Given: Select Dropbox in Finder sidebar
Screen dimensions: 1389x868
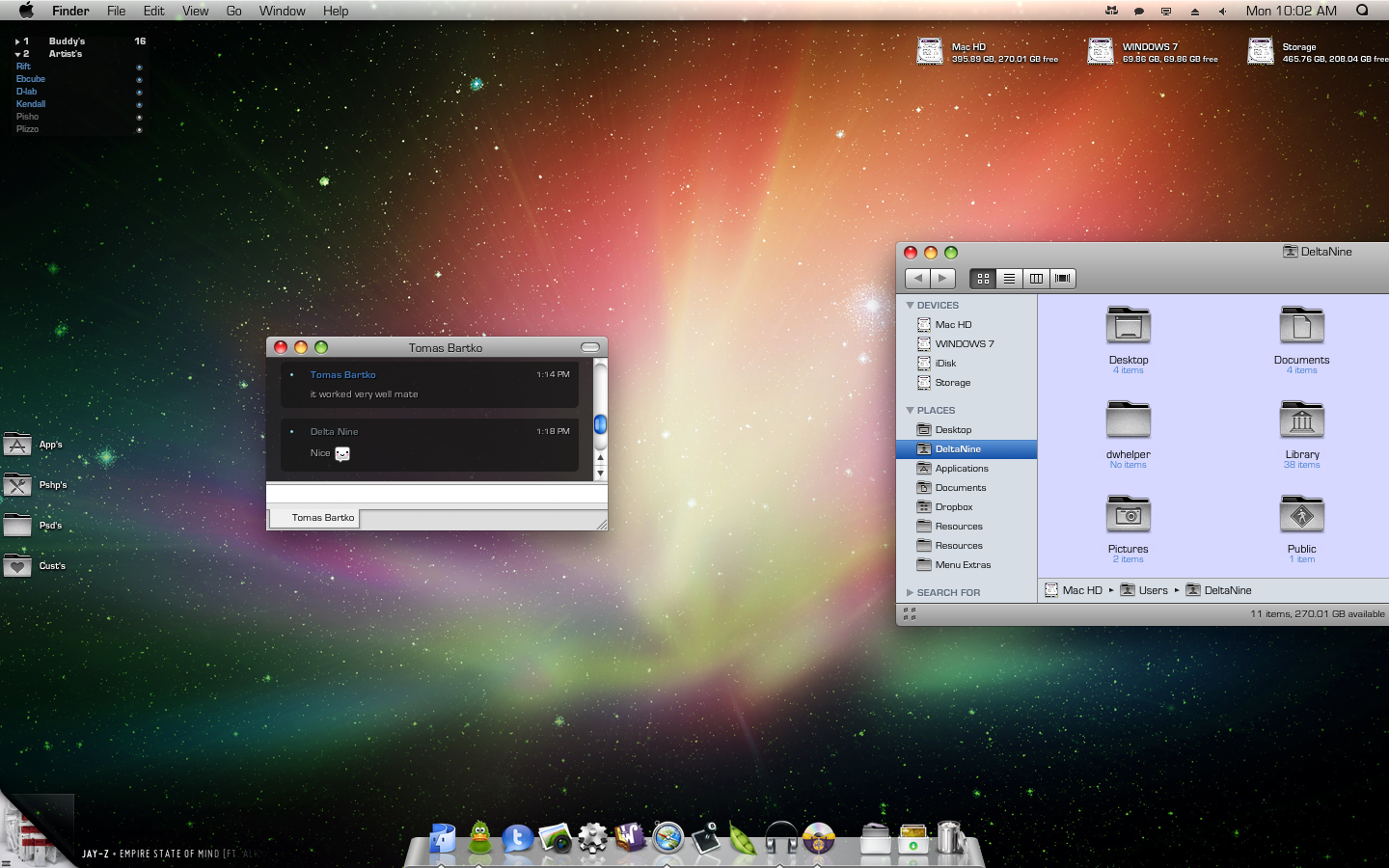Looking at the screenshot, I should (x=967, y=507).
